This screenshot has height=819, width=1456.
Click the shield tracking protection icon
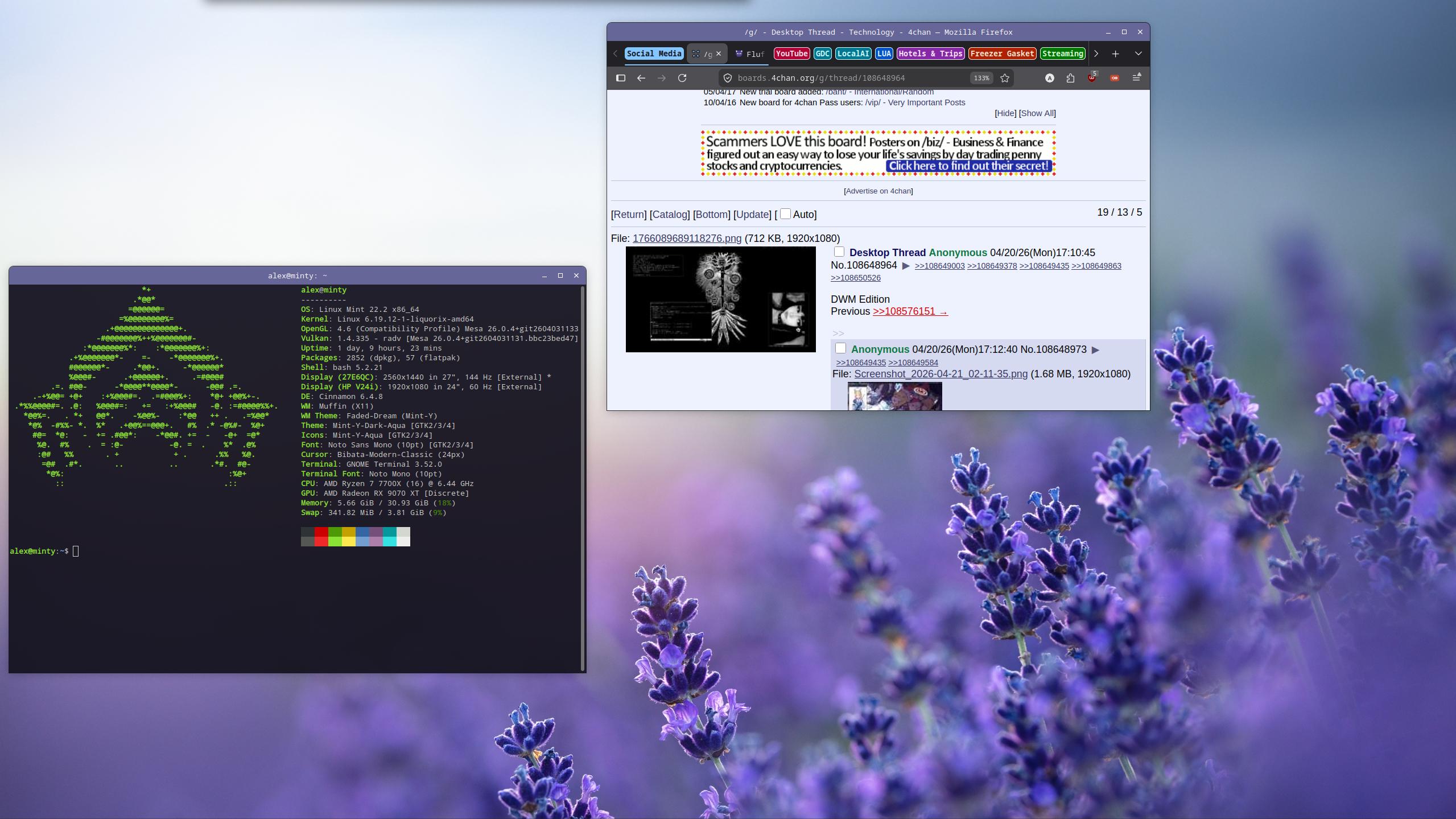(x=727, y=78)
